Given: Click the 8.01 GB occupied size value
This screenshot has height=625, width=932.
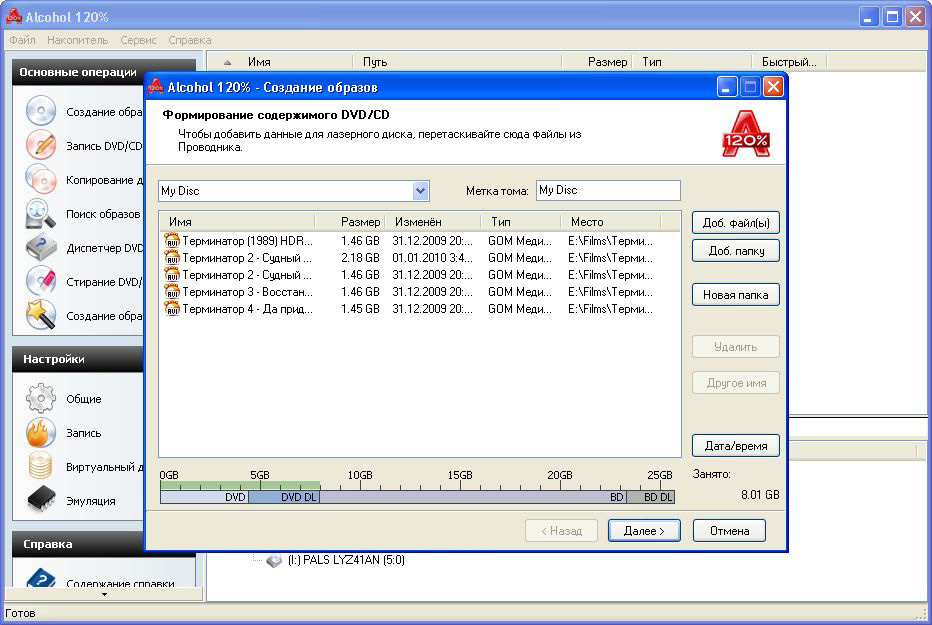Looking at the screenshot, I should coord(760,494).
